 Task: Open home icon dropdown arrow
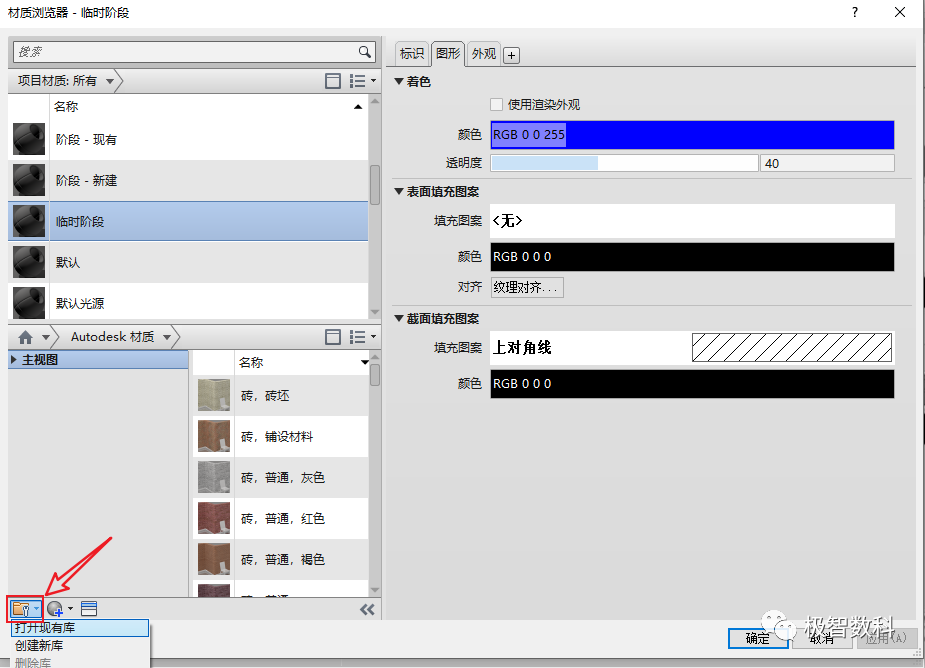click(45, 338)
